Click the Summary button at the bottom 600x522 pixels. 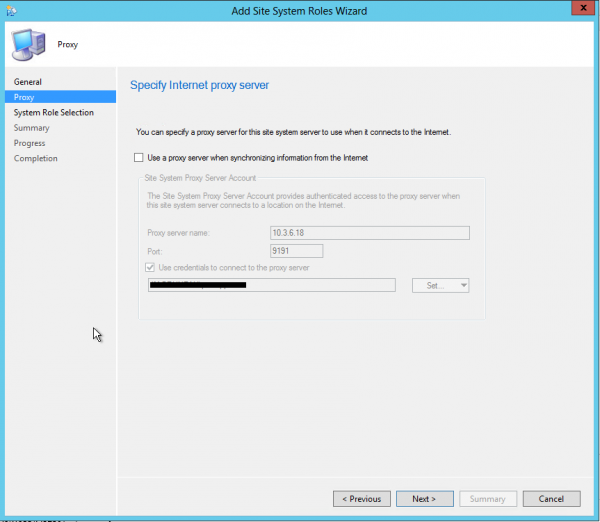tap(488, 499)
